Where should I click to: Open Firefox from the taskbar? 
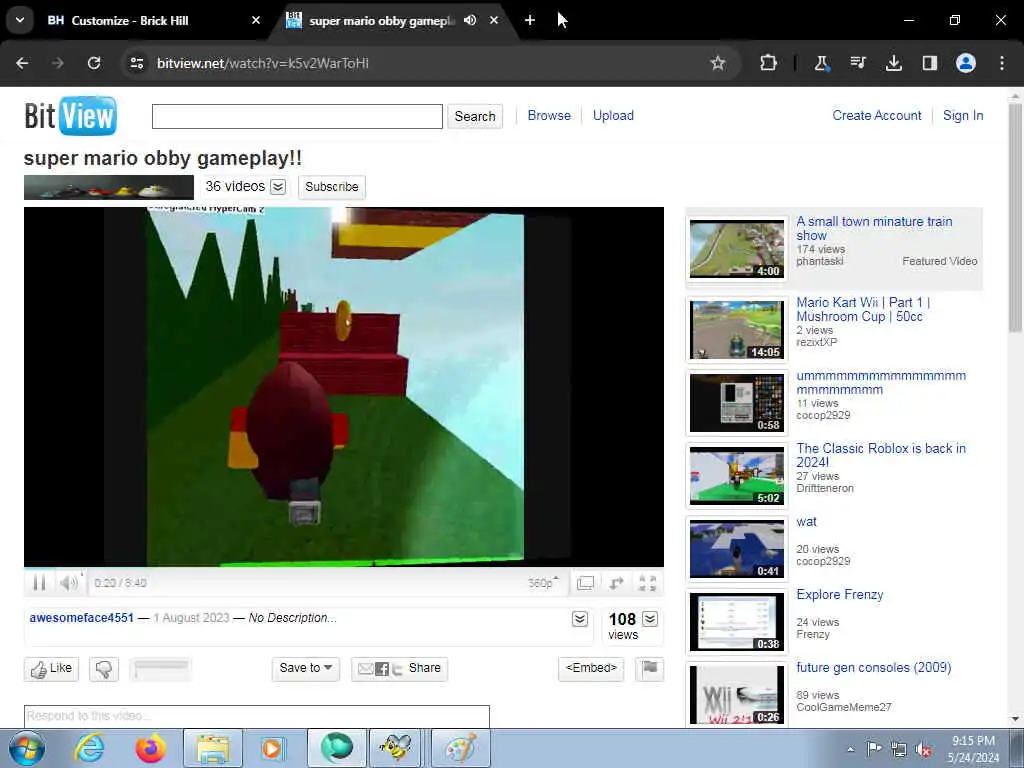(x=151, y=748)
